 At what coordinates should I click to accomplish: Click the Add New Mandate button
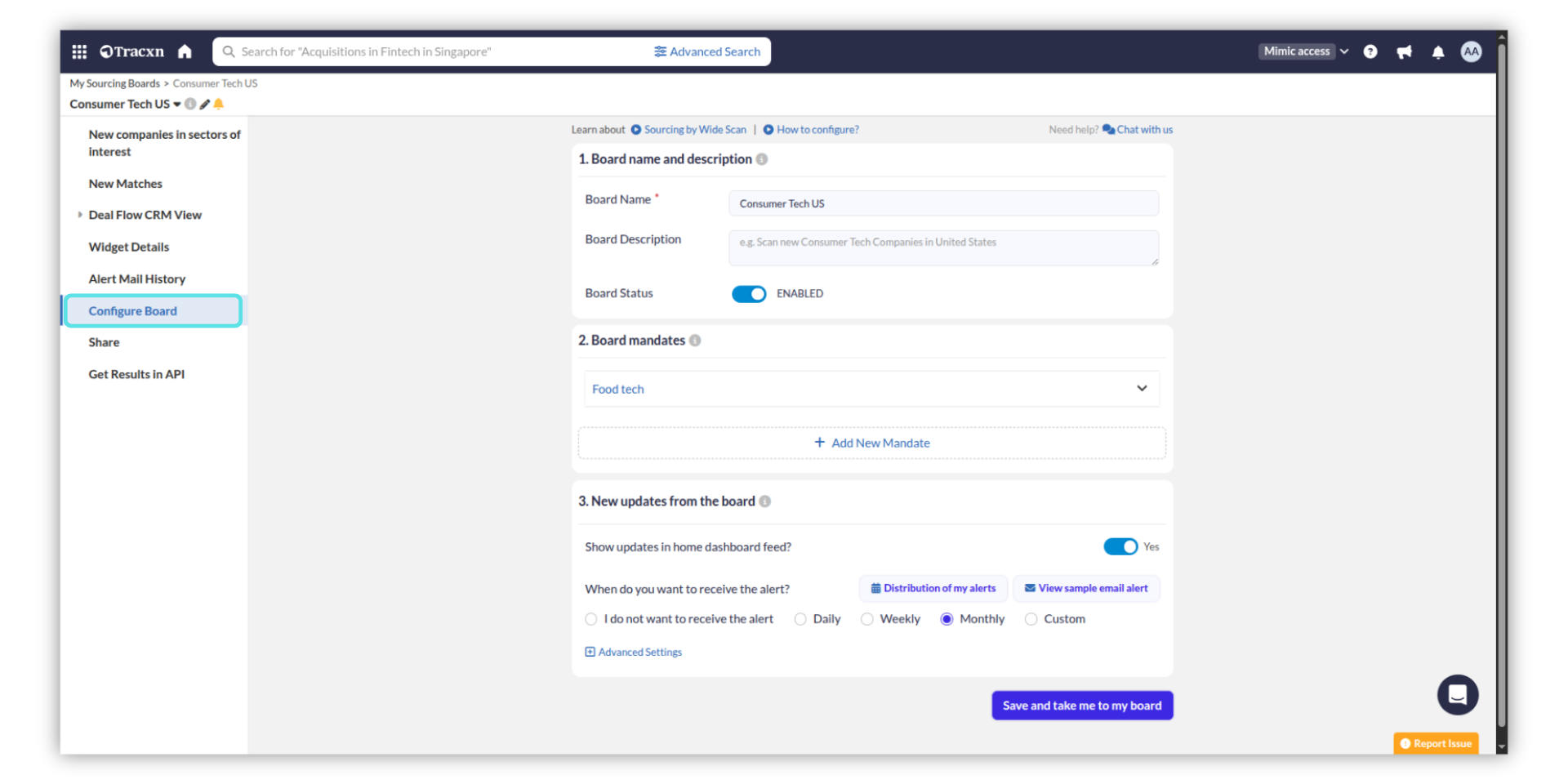point(871,443)
